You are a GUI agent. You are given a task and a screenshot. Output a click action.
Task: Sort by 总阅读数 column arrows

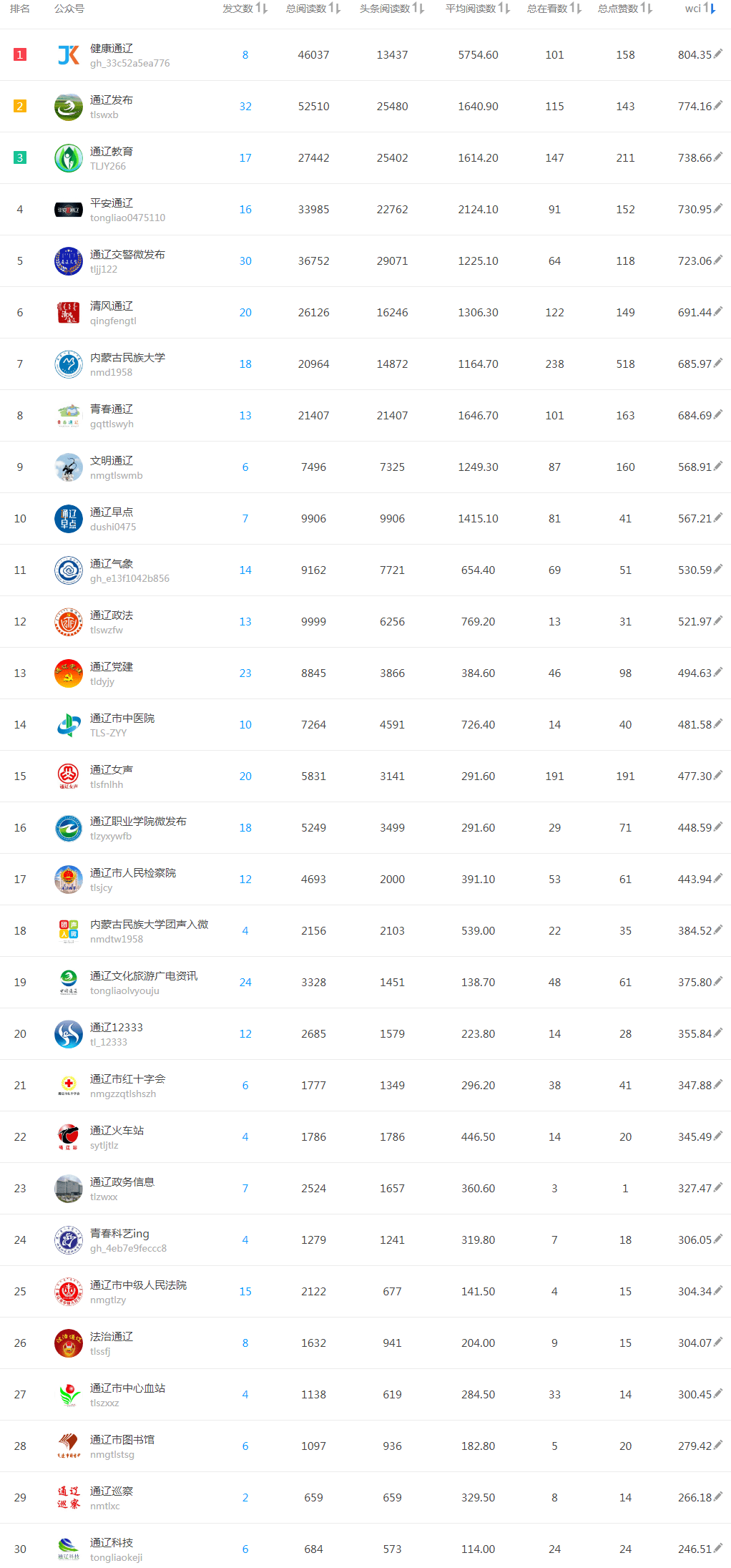pyautogui.click(x=335, y=9)
